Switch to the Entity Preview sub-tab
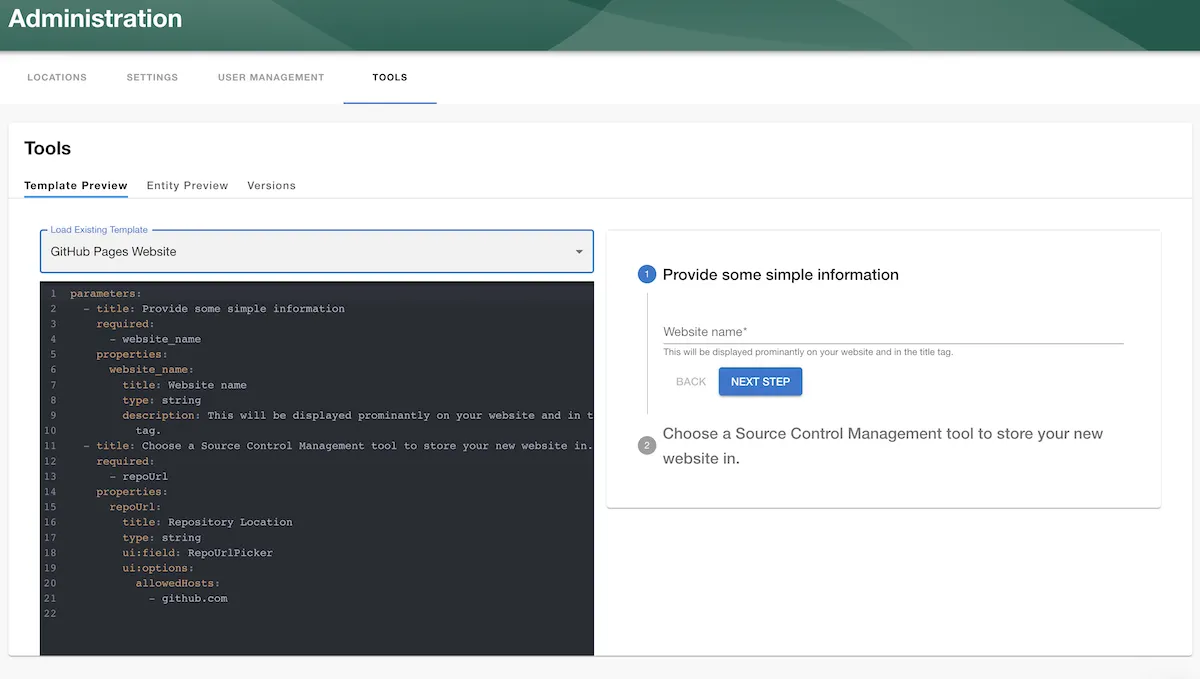This screenshot has height=679, width=1200. 187,185
